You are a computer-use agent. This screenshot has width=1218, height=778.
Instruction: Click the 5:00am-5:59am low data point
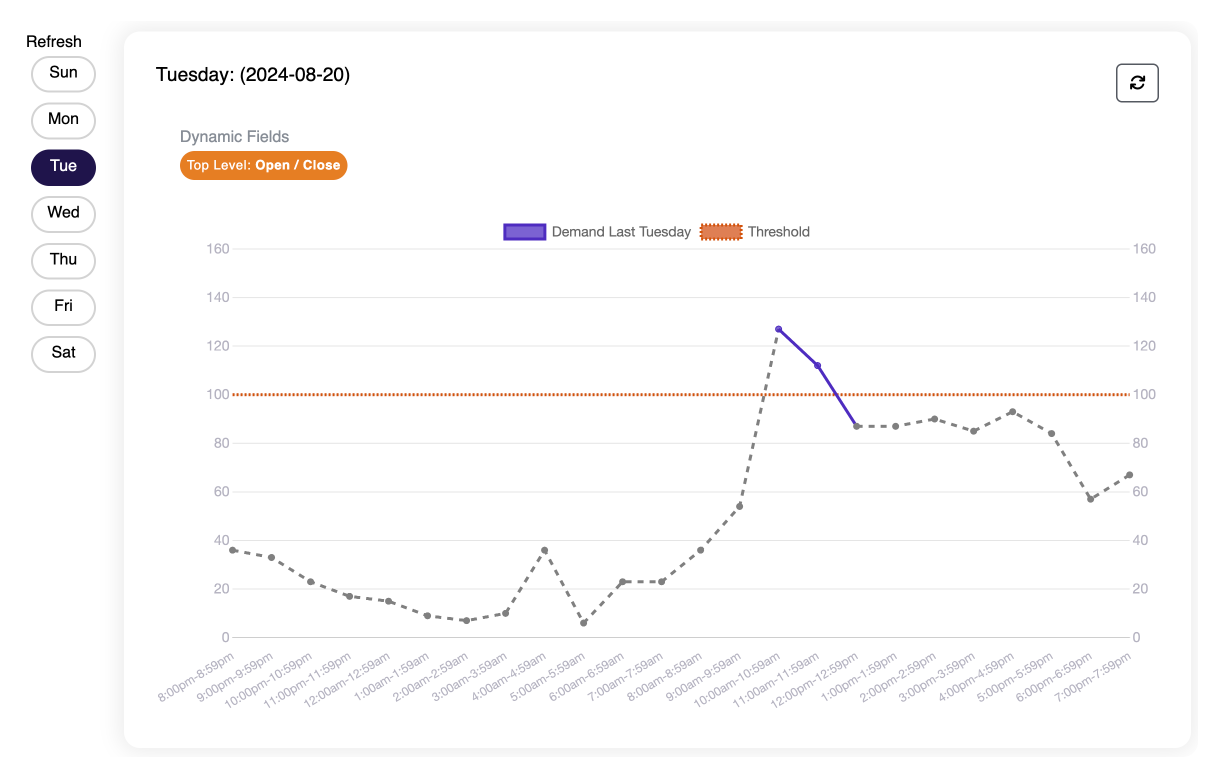tap(583, 623)
